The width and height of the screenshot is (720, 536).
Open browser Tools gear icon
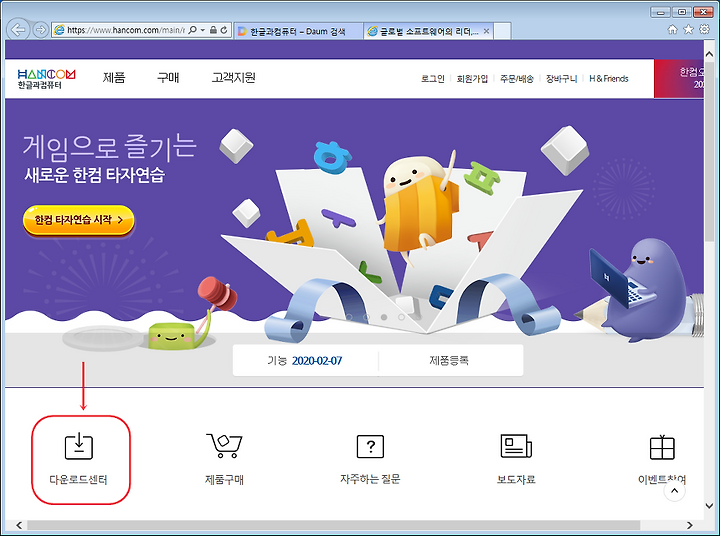704,29
